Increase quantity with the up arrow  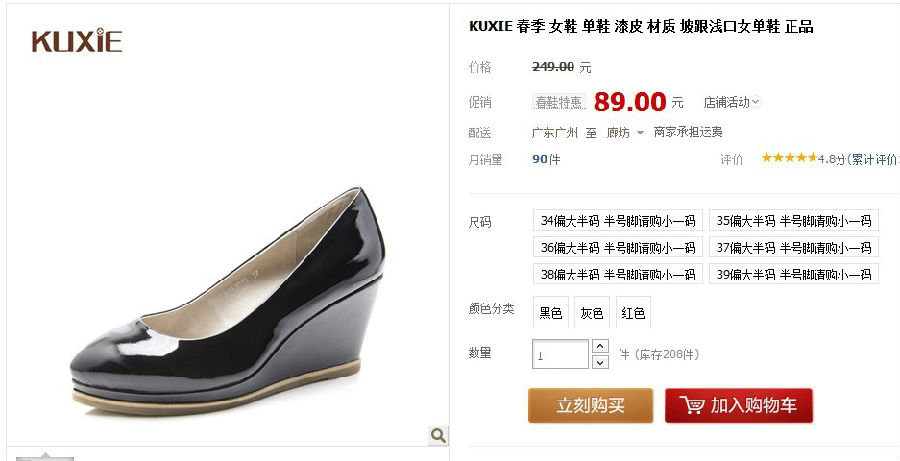[x=600, y=346]
